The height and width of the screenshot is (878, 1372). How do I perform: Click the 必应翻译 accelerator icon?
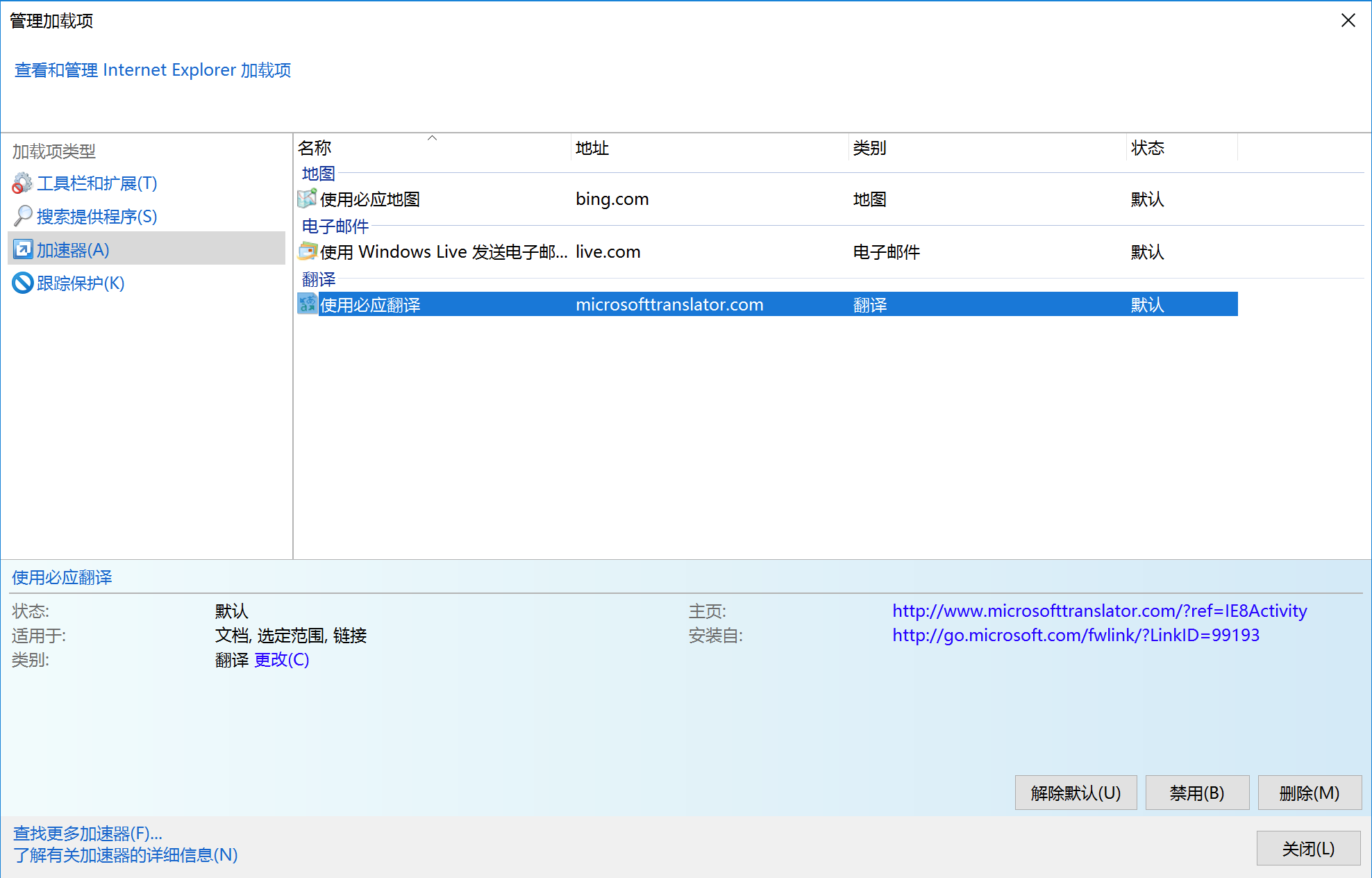[x=307, y=304]
